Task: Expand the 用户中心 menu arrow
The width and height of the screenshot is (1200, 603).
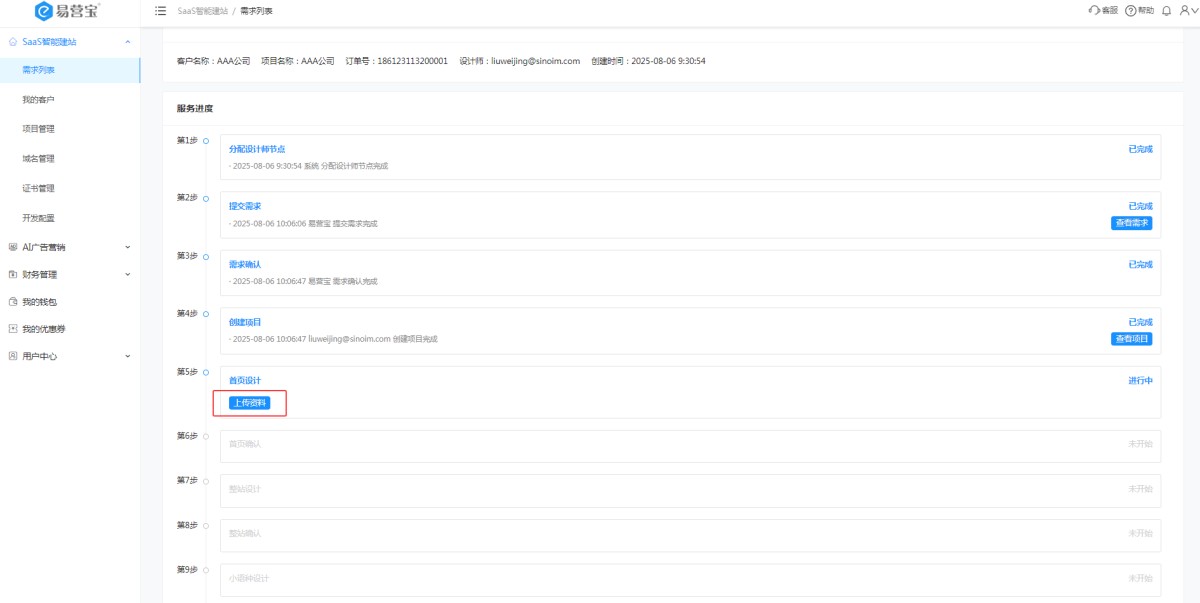Action: pos(127,355)
